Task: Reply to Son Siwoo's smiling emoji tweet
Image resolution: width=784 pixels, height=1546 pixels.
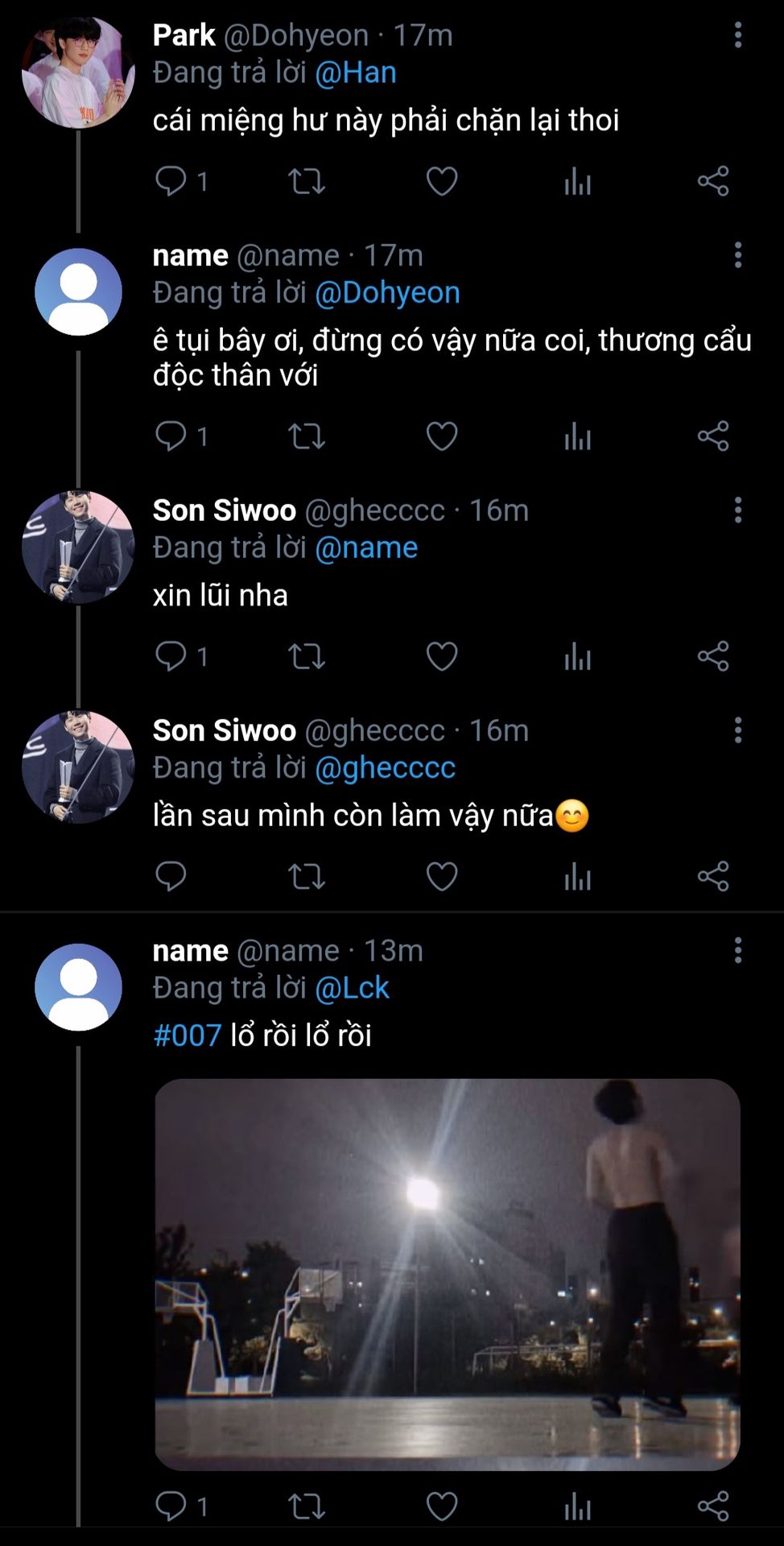Action: 171,876
